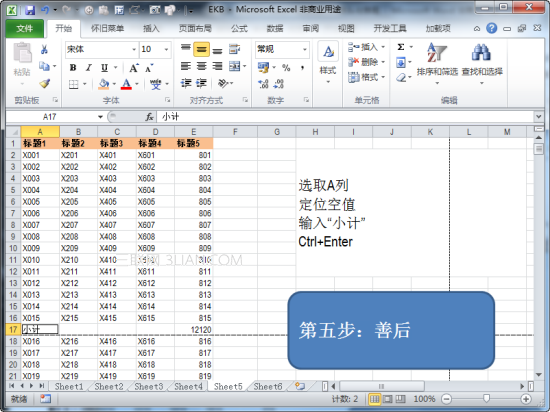Toggle top vertical alignment
The height and width of the screenshot is (412, 550).
click(186, 49)
